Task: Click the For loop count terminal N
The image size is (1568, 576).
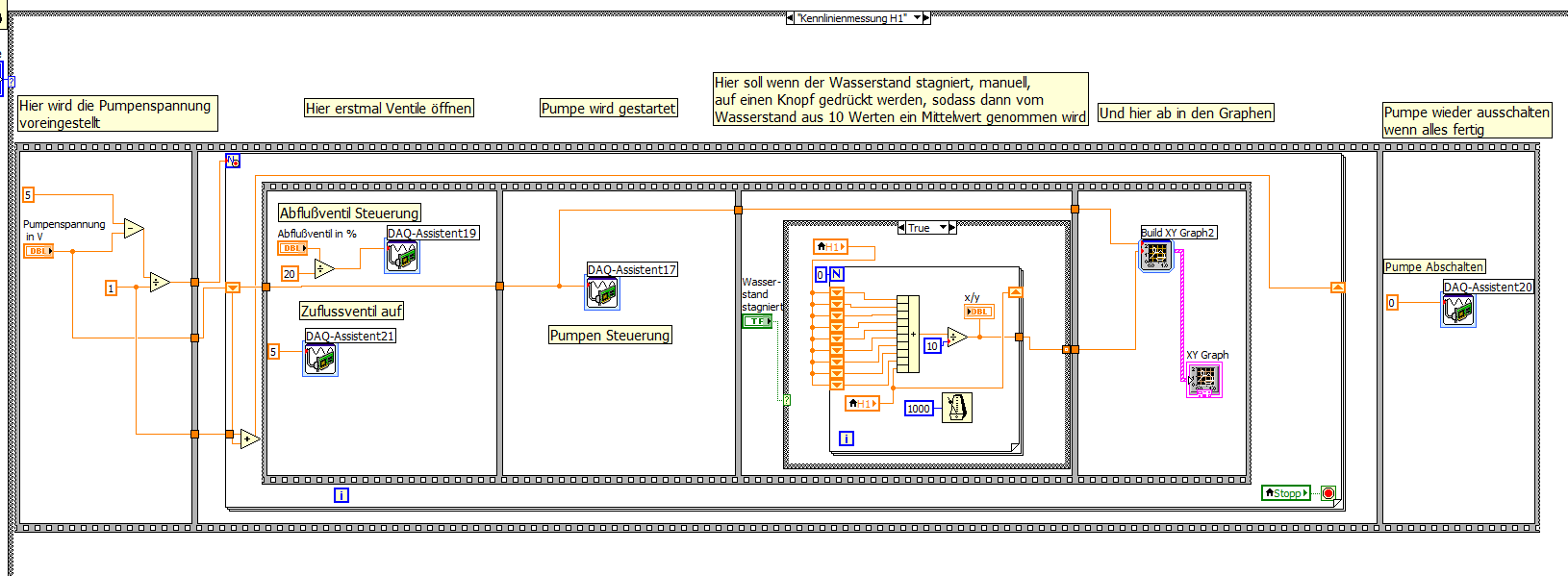Action: 837,275
